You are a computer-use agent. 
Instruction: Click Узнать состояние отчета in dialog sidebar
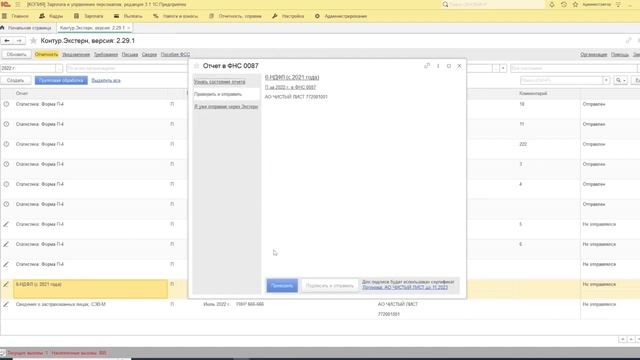pos(220,82)
